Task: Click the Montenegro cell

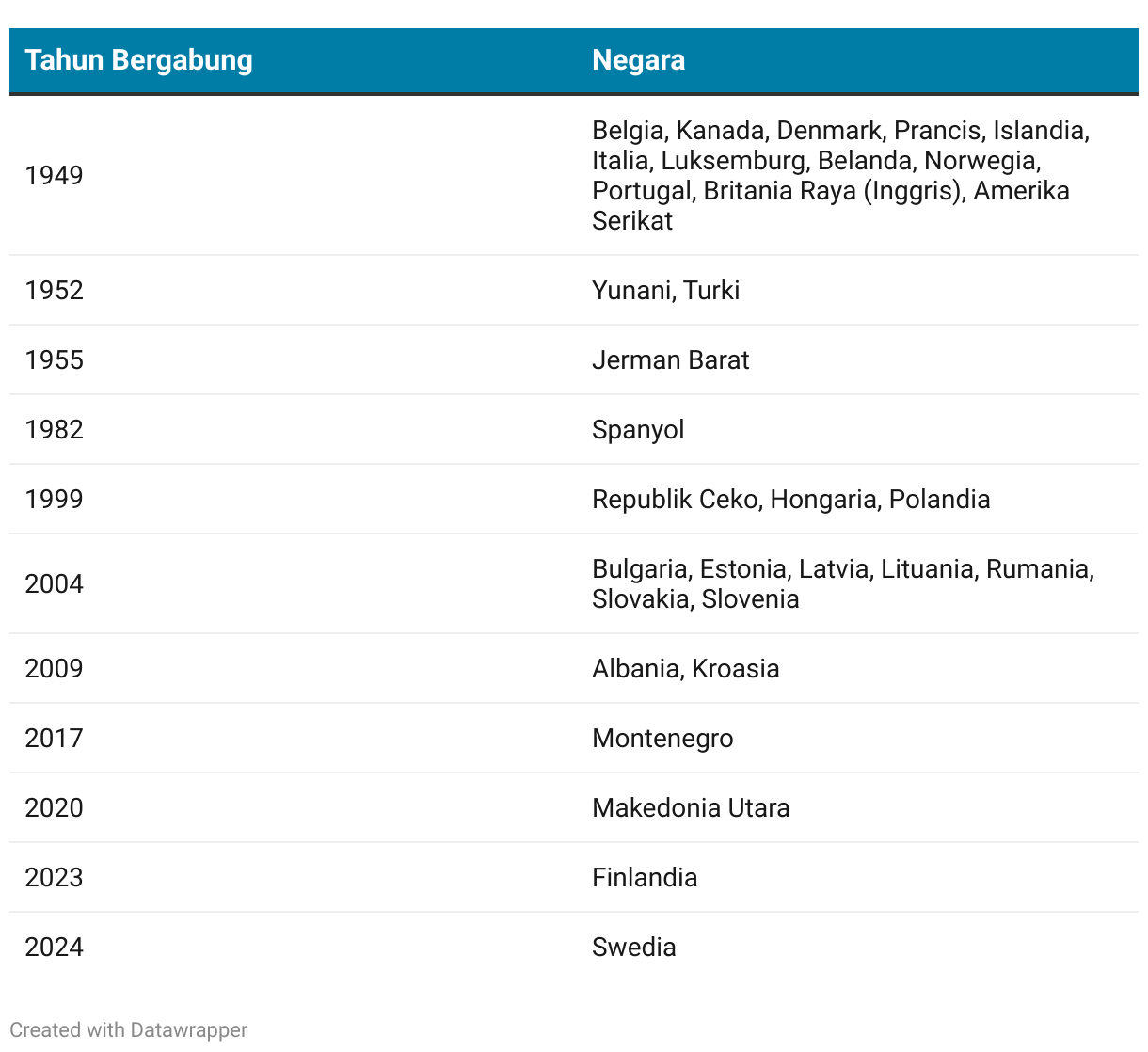Action: click(662, 738)
